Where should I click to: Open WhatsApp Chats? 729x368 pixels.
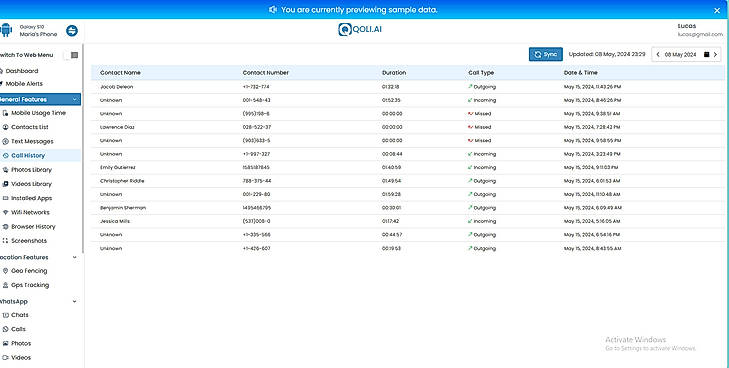pos(20,315)
